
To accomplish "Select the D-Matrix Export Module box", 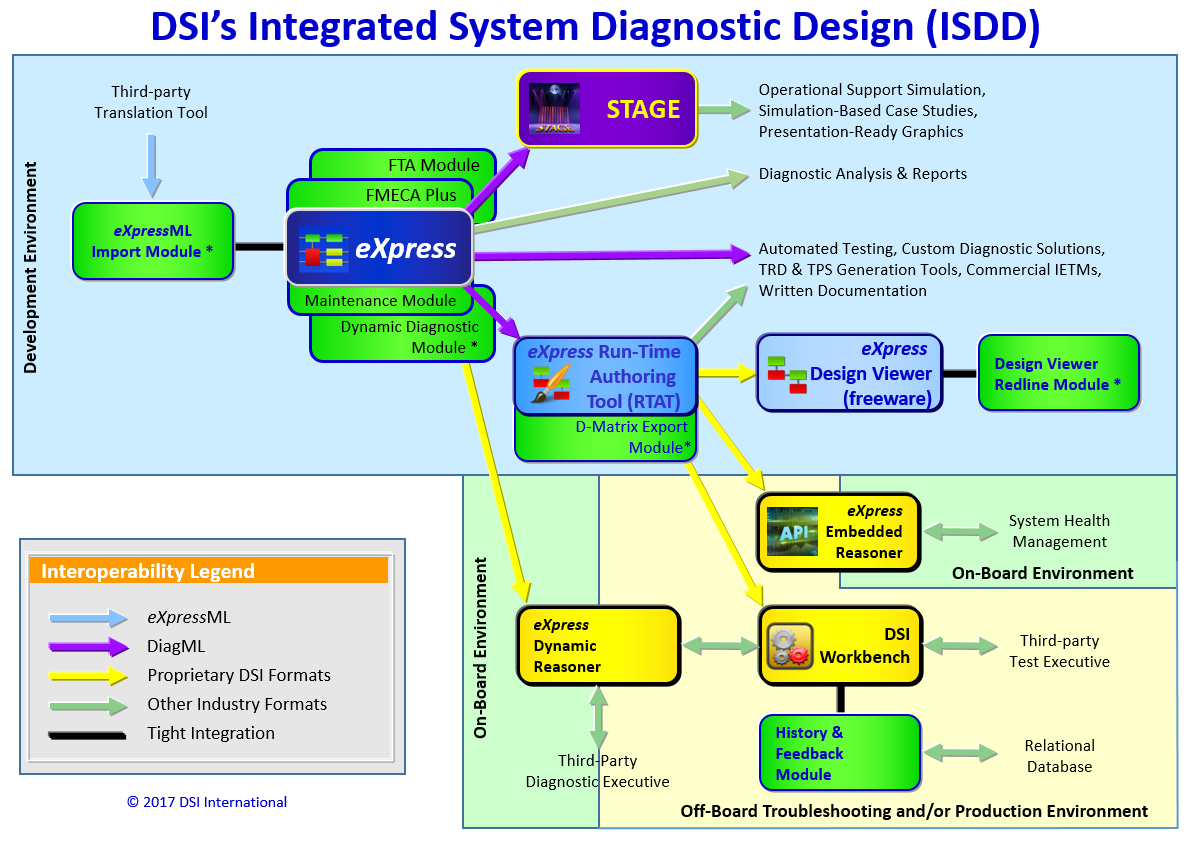I will pyautogui.click(x=606, y=437).
